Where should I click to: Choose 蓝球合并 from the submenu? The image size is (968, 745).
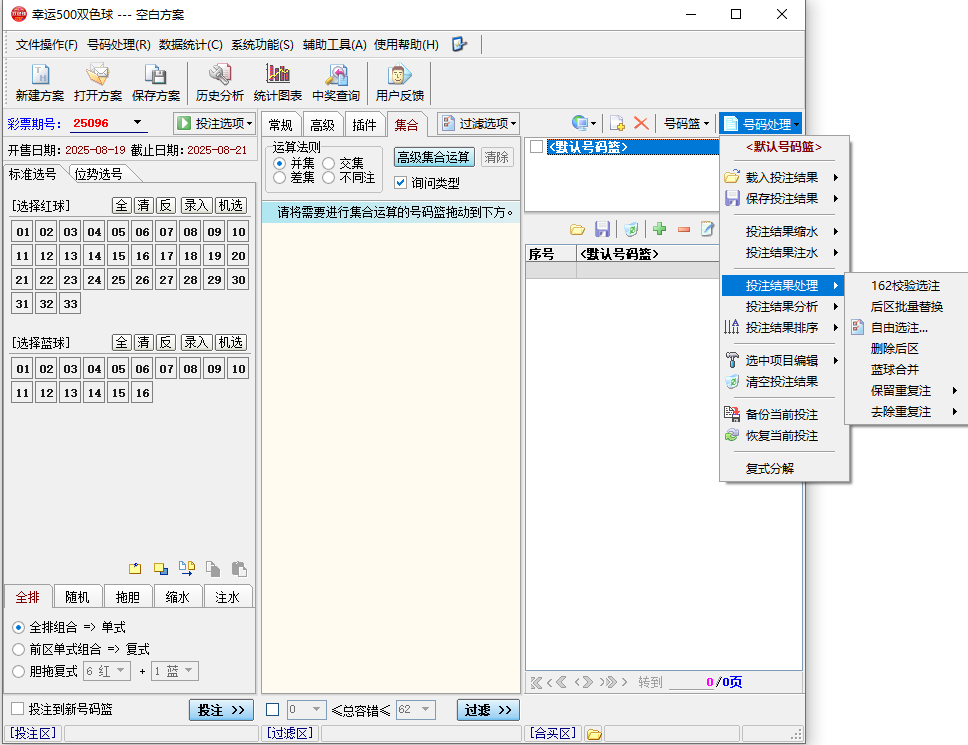coord(894,369)
